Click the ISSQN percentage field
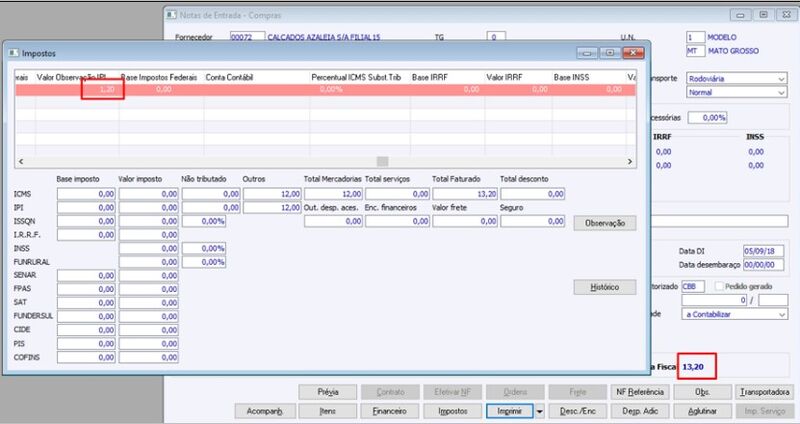 click(x=204, y=221)
